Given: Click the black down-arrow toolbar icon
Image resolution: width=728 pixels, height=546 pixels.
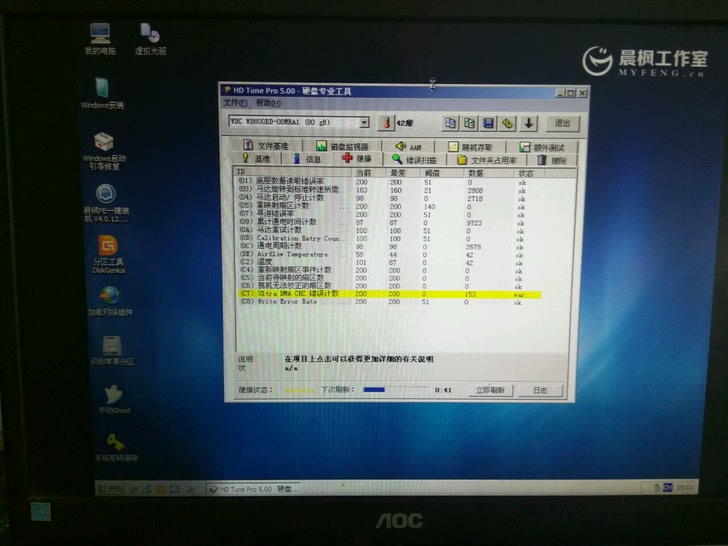Looking at the screenshot, I should point(528,123).
